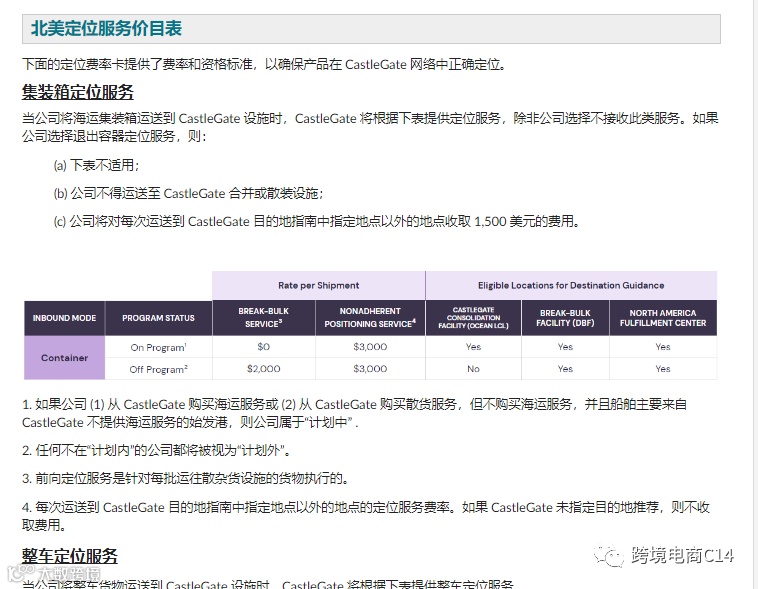Screen dimensions: 758x589
Task: Click list item (b) about 合并或散装设施
Action: 189,193
